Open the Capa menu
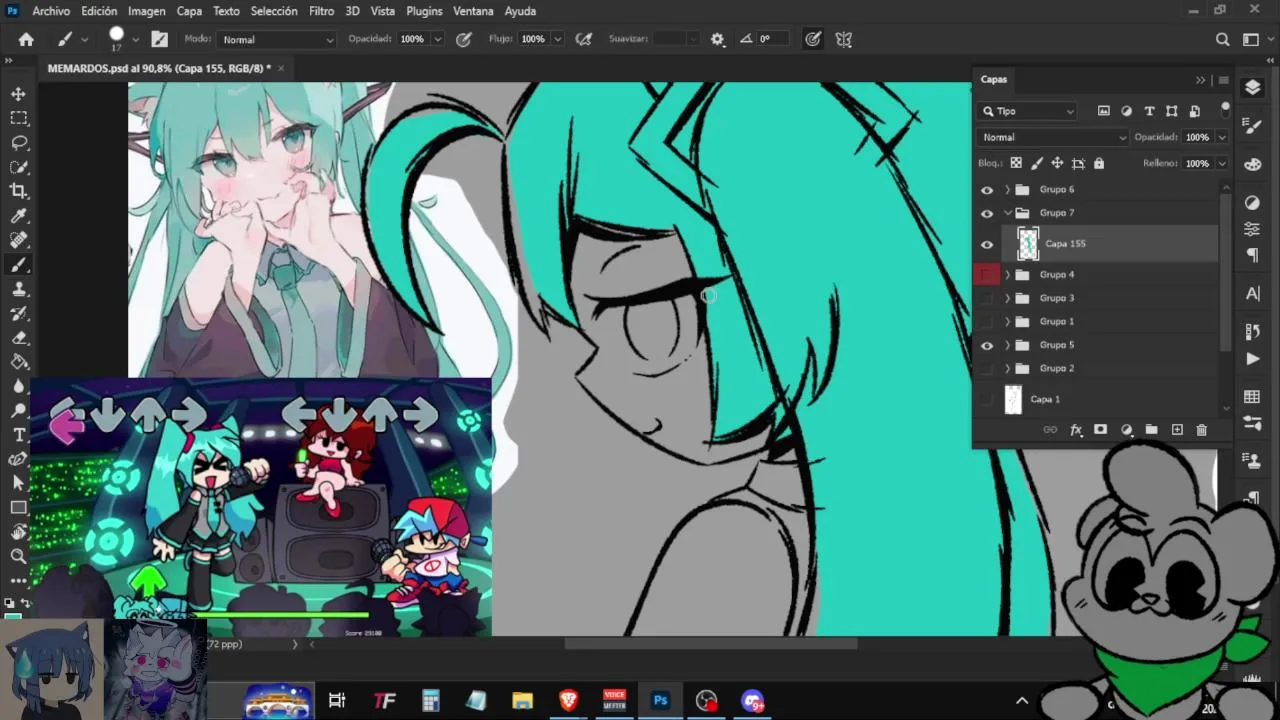This screenshot has width=1280, height=720. (x=189, y=11)
